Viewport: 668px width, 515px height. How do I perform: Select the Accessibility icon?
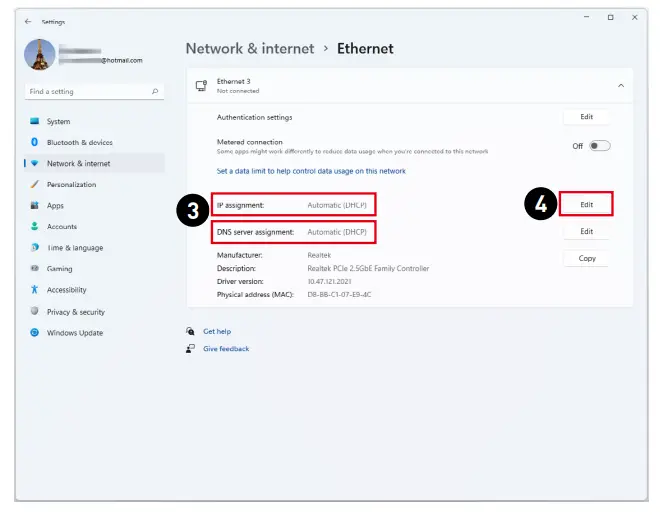click(35, 290)
